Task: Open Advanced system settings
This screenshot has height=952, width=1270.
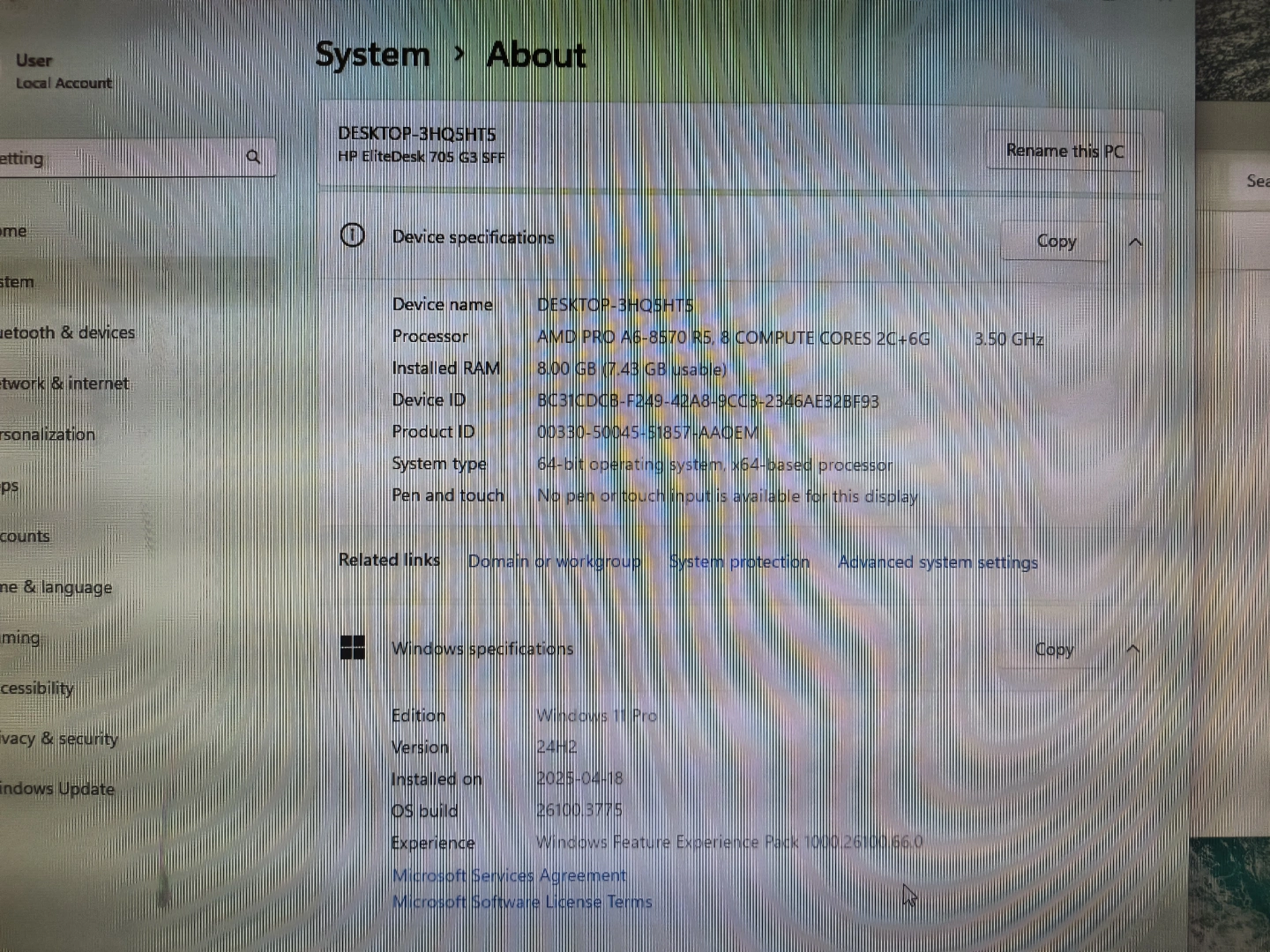Action: tap(938, 562)
